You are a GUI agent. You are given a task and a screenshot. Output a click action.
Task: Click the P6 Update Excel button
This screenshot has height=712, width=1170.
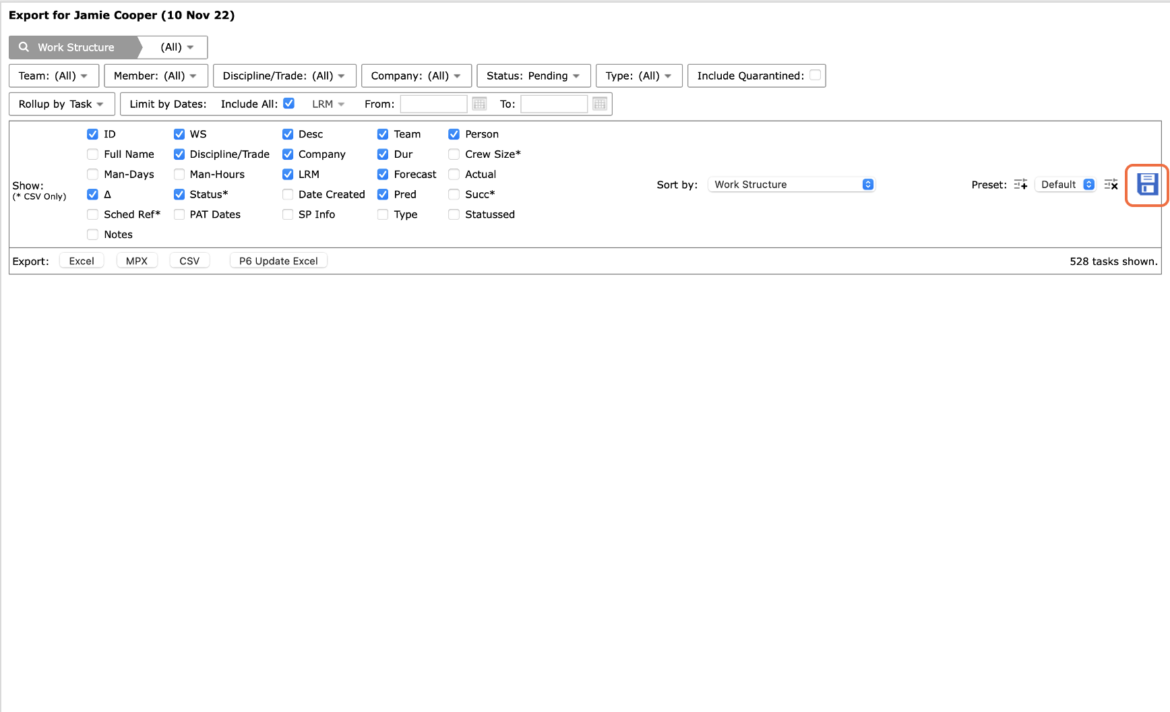[278, 261]
